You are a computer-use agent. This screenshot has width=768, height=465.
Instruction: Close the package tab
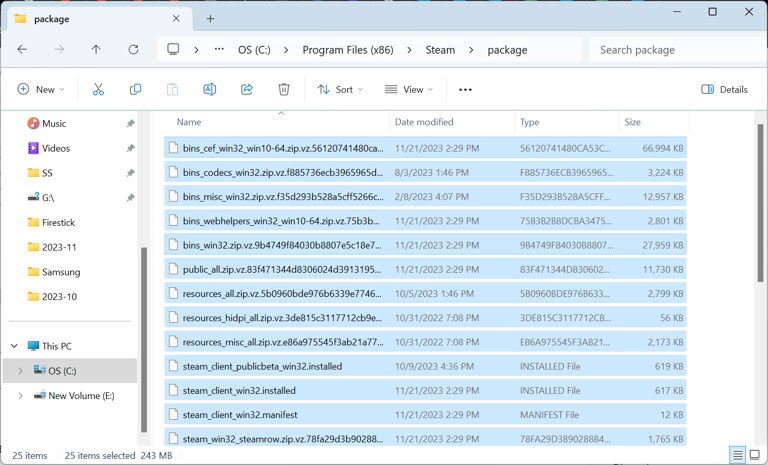(x=176, y=19)
